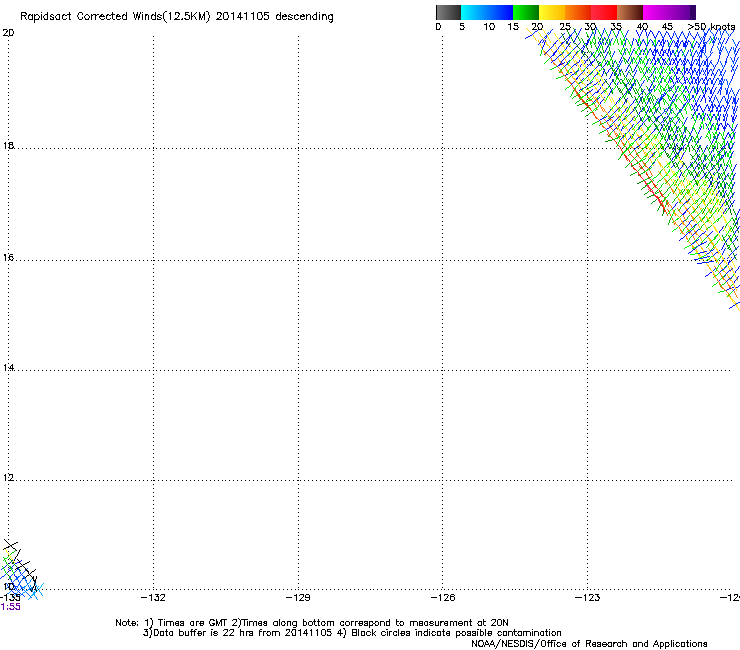Click the legend label 15
Viewport: 740px width, 650px height.
(x=513, y=27)
